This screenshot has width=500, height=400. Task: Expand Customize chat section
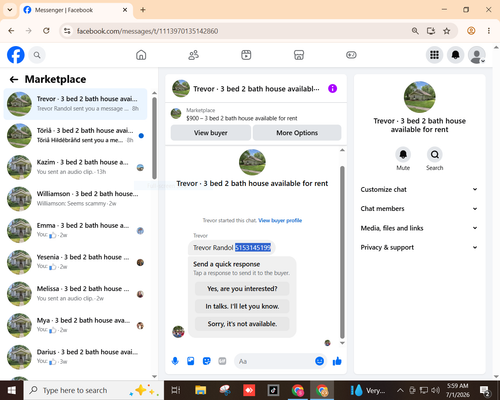419,189
